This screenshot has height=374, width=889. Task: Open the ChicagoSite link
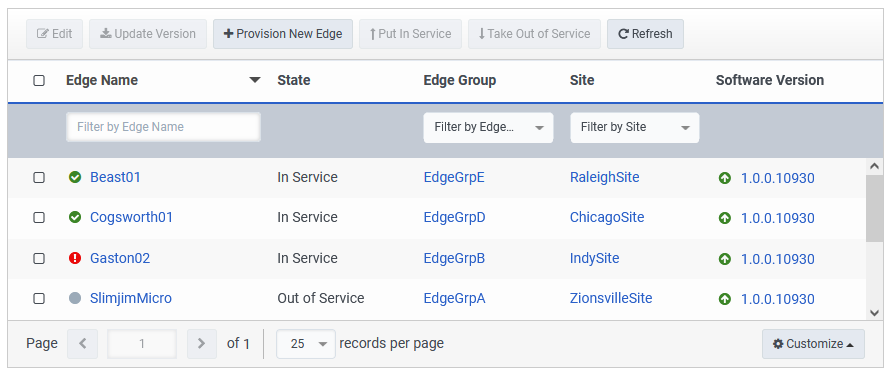click(x=607, y=218)
